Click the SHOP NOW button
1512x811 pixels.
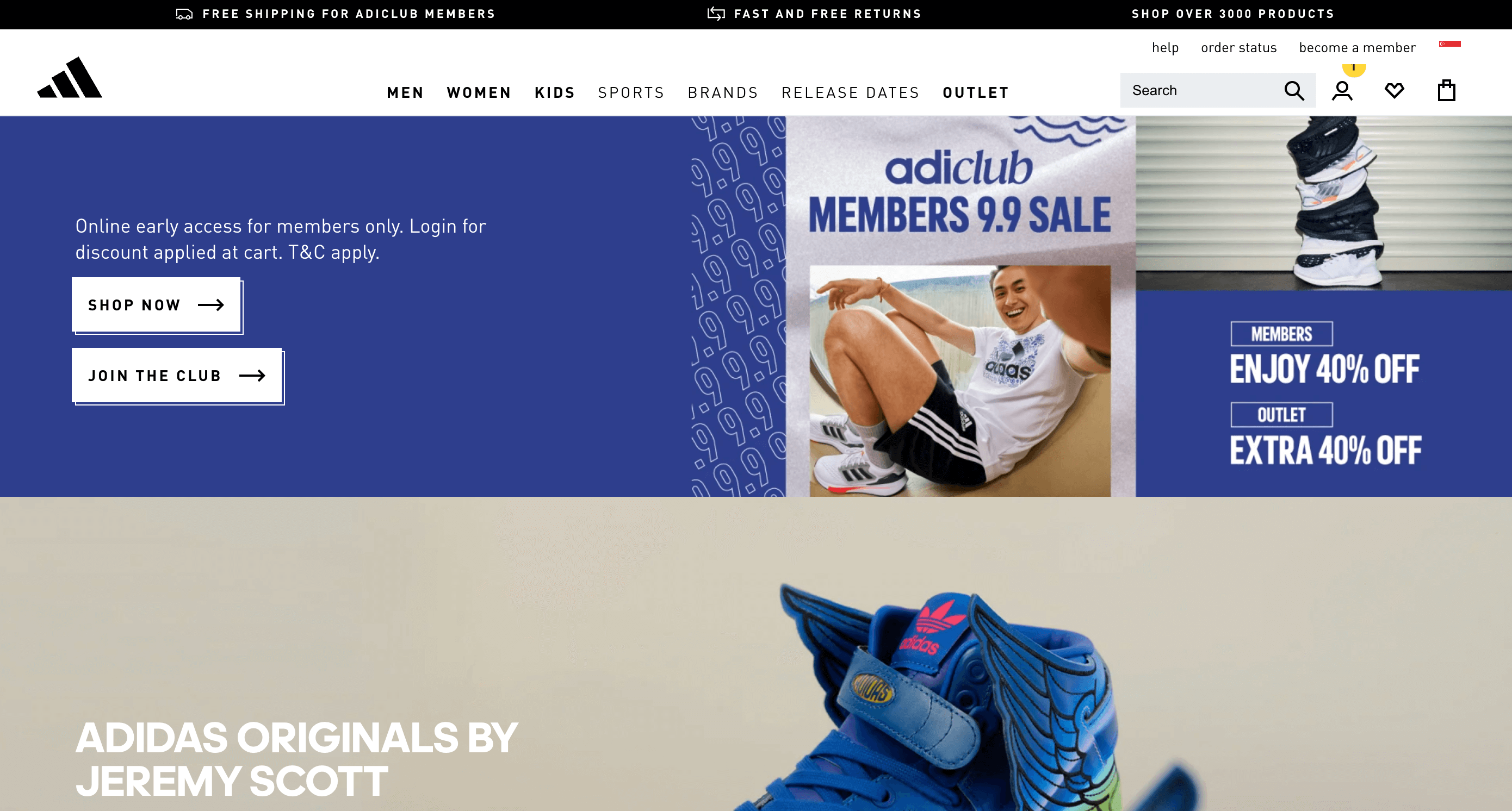point(157,305)
